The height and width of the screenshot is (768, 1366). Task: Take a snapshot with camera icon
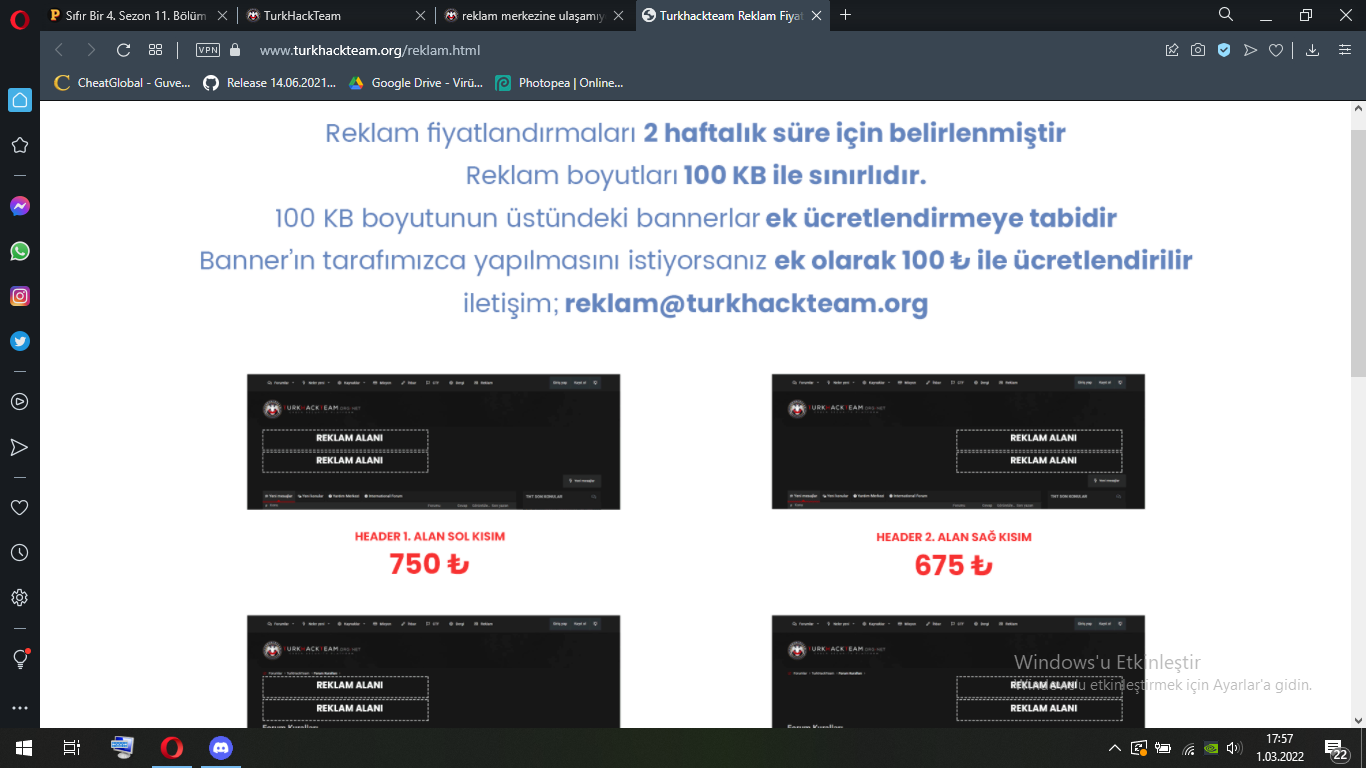tap(1198, 50)
